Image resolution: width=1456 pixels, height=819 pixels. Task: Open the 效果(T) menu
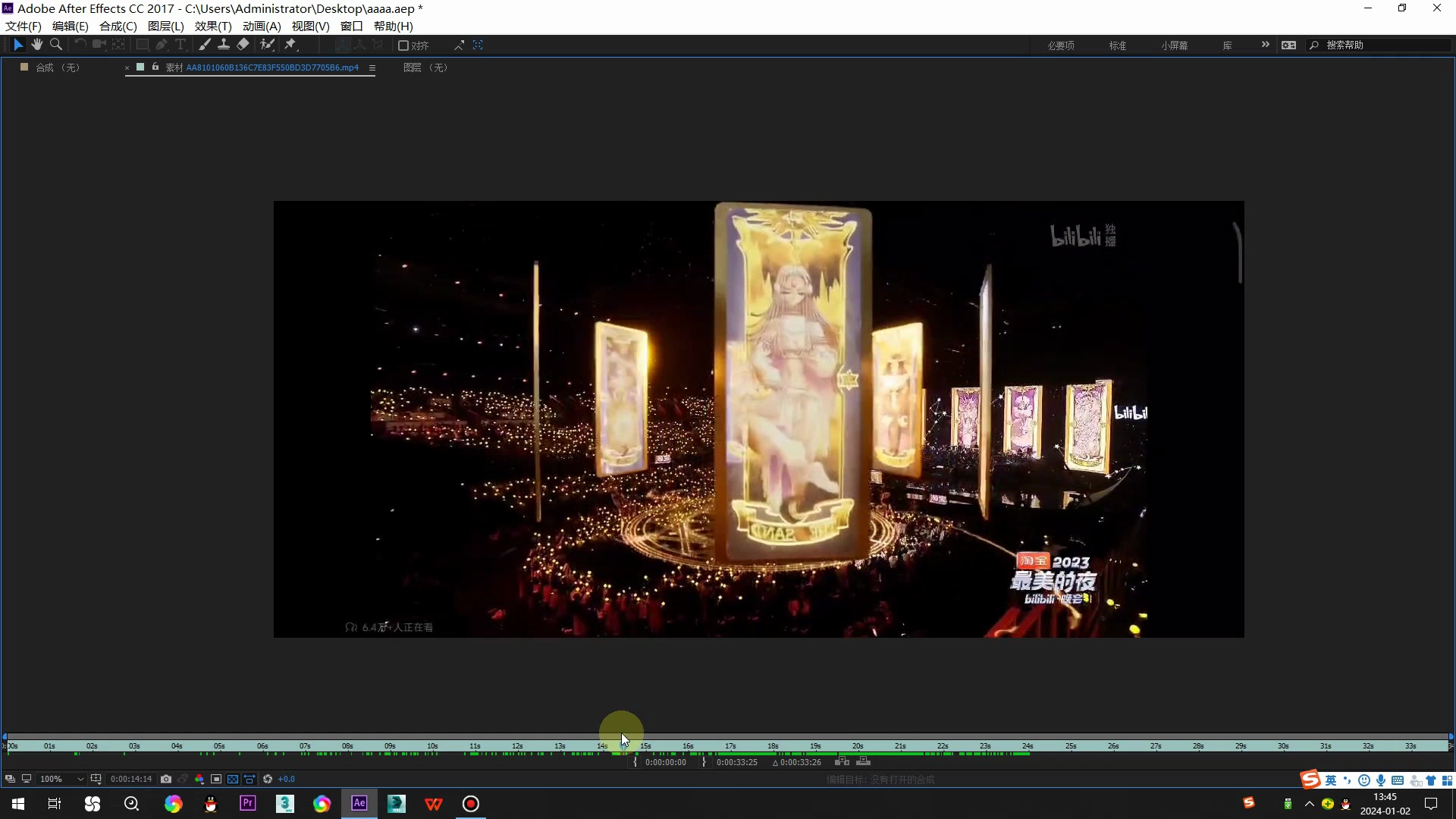(213, 26)
